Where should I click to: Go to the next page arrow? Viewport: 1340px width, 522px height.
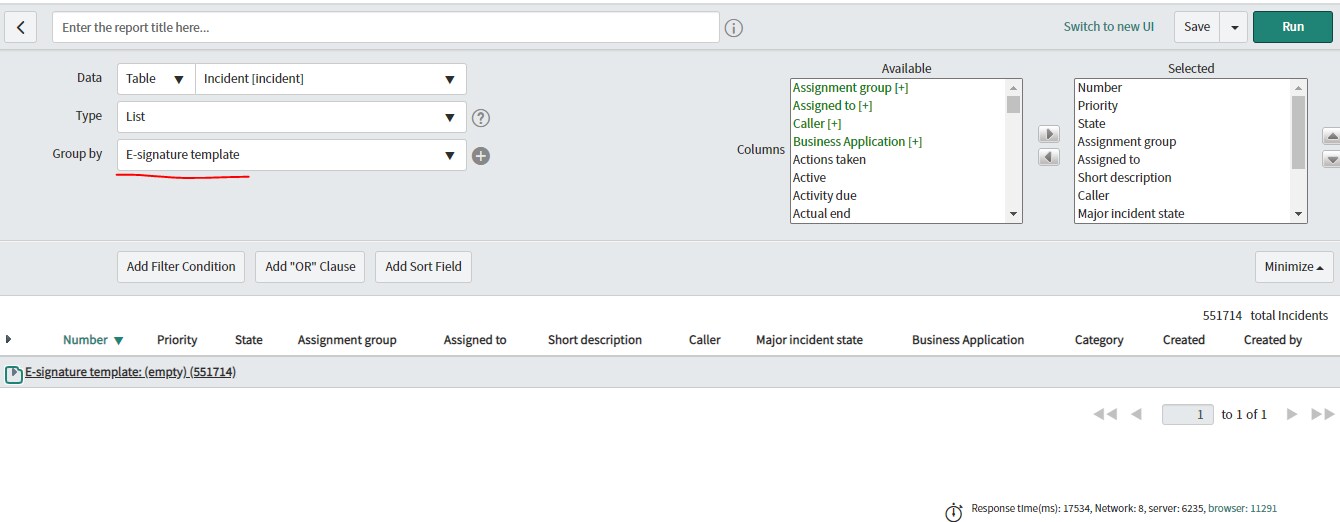pyautogui.click(x=1292, y=414)
